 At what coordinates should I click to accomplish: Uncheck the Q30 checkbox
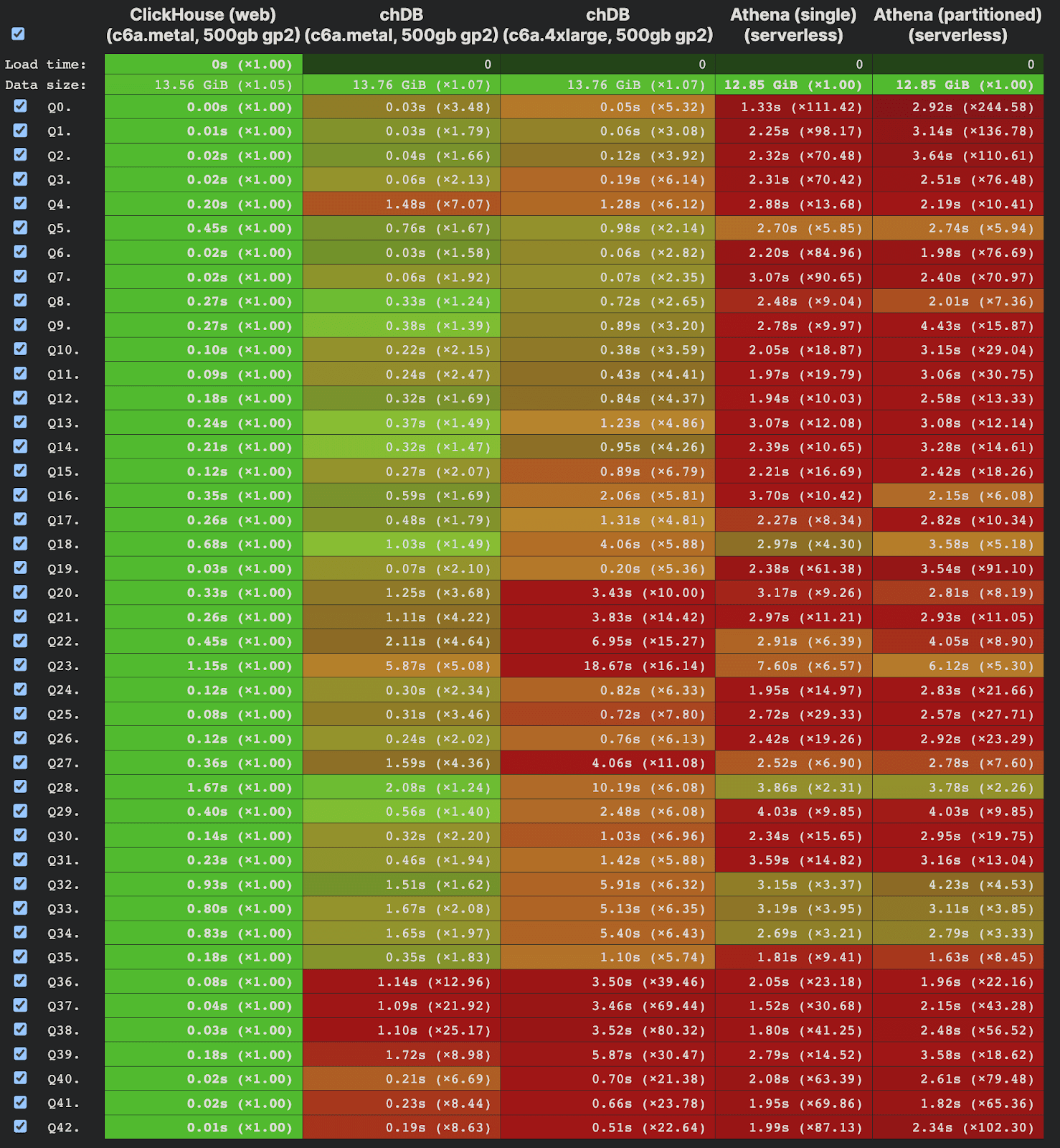point(20,835)
